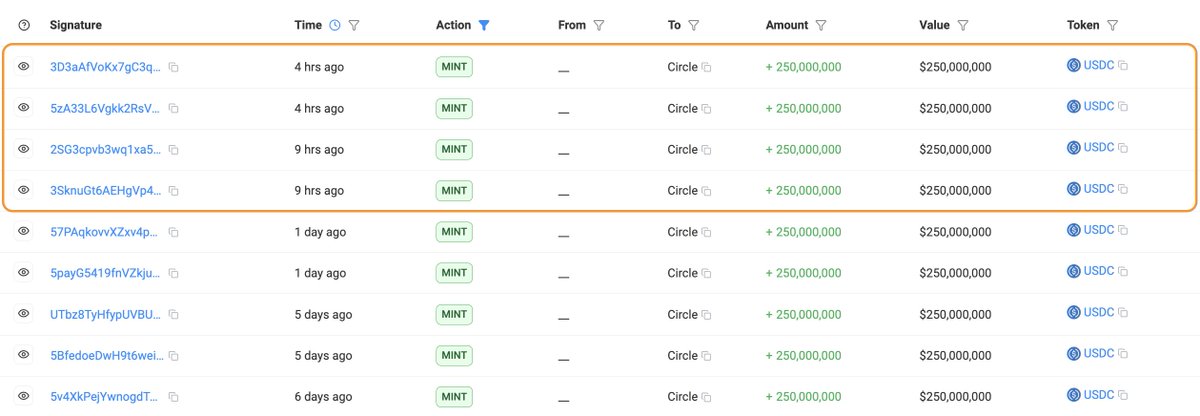Copy signature 2SG3cpvb3wq1xa5 with copy icon
Screen dimensions: 1200x416
point(174,149)
